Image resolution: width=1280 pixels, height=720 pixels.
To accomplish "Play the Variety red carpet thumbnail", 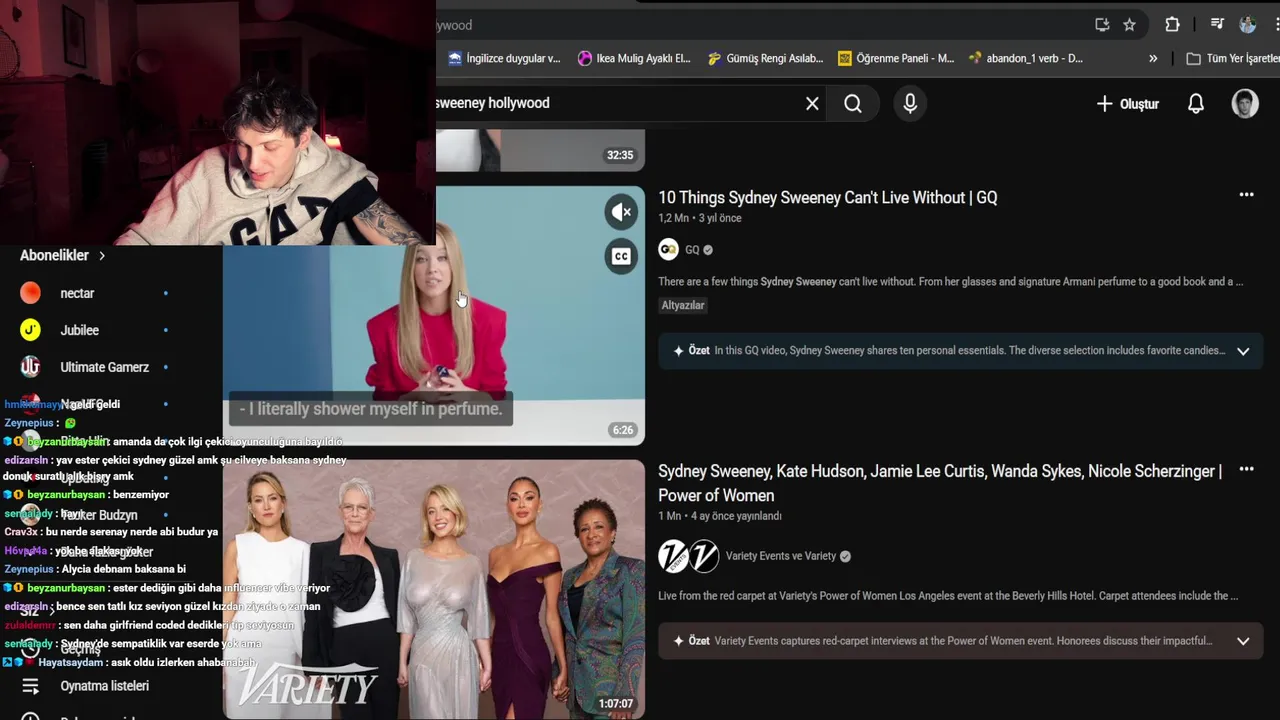I will [434, 589].
